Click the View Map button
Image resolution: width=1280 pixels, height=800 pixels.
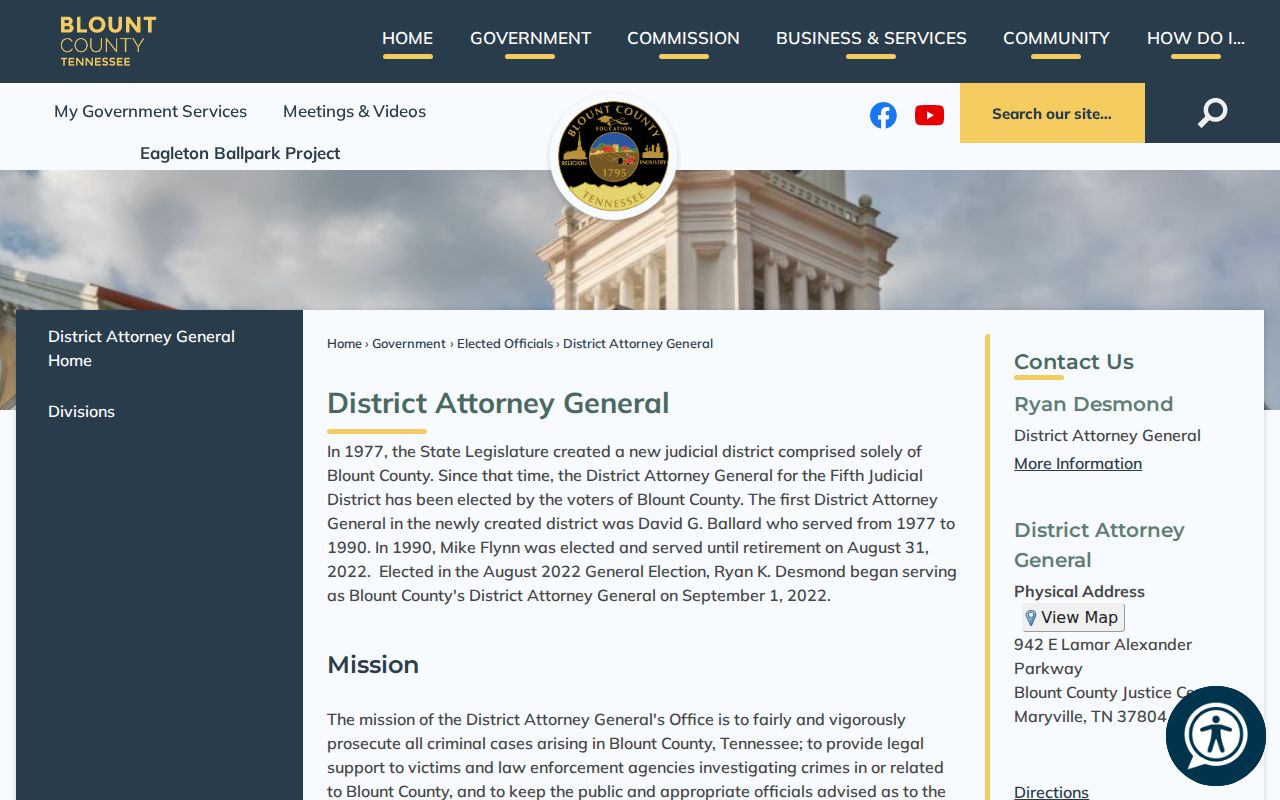tap(1072, 617)
